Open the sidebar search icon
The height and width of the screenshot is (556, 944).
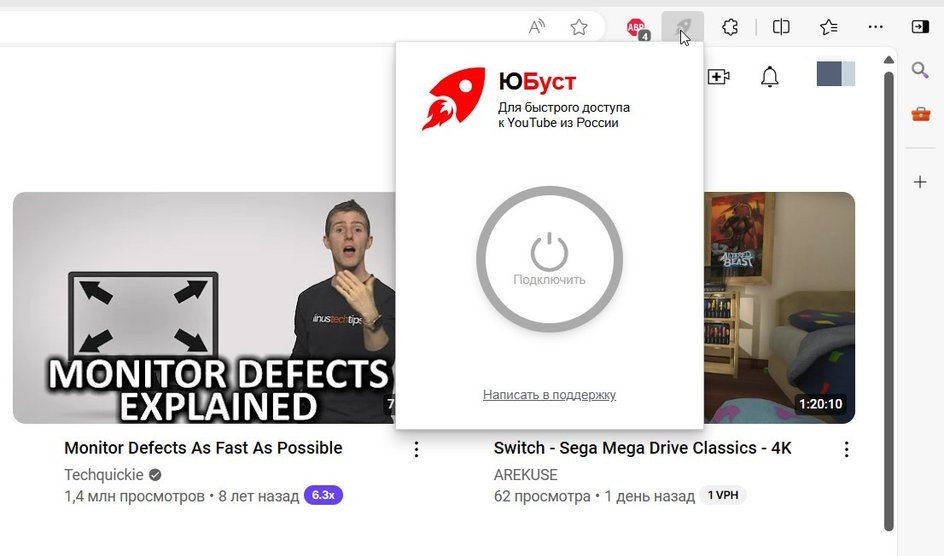(920, 70)
